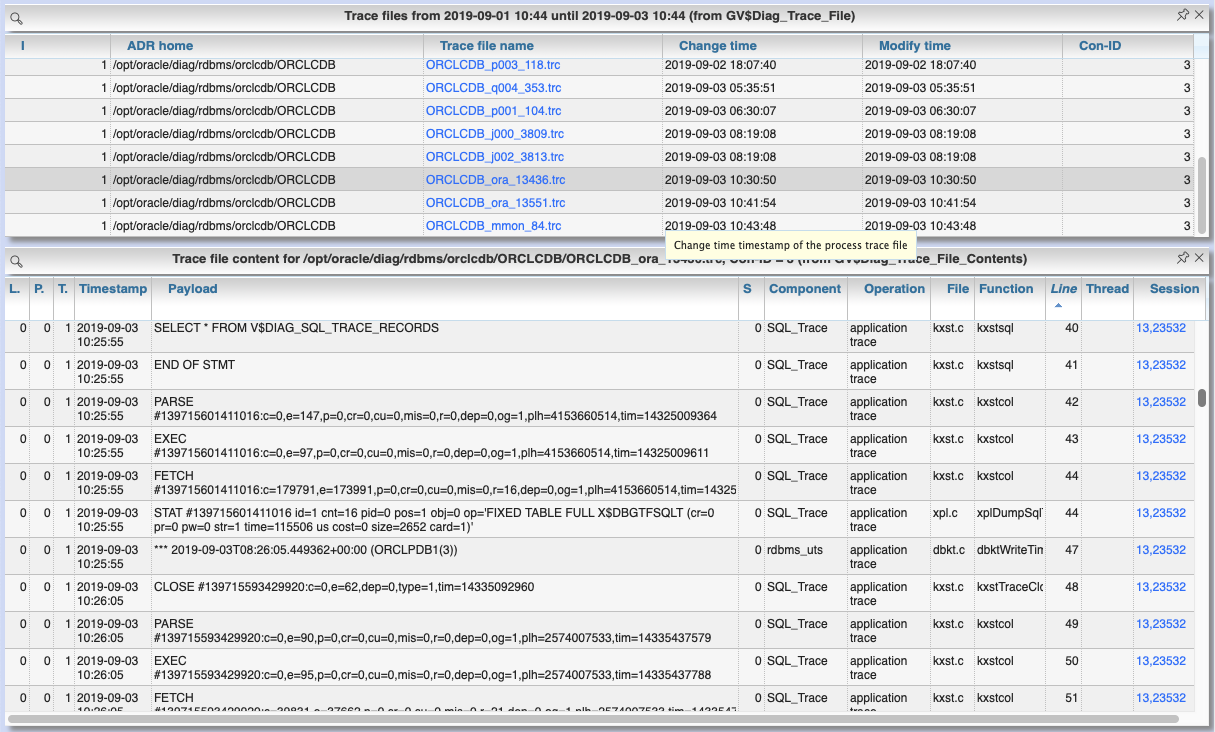Toggle the pin icon of the trace files panel
1215x732 pixels.
(x=1182, y=15)
